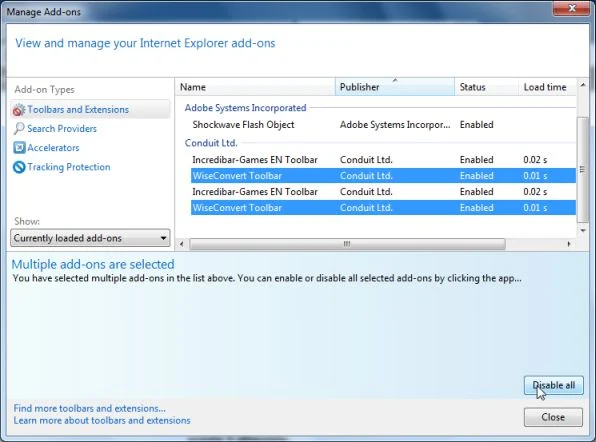Select Search Providers add-on type
This screenshot has width=596, height=442.
click(62, 128)
